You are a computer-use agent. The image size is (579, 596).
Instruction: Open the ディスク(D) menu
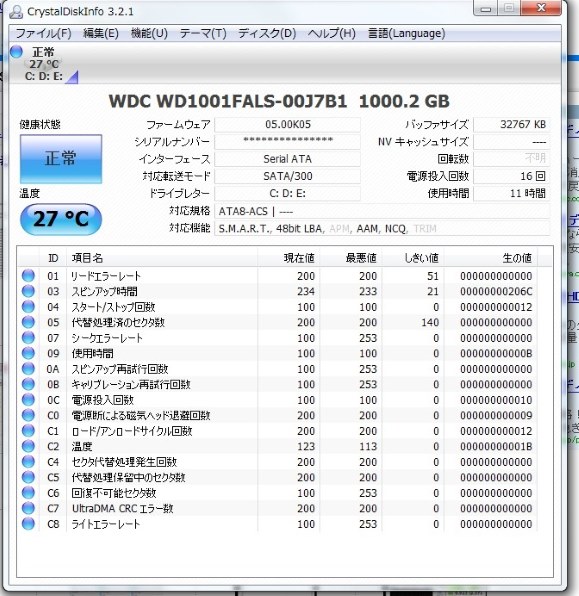click(x=267, y=33)
